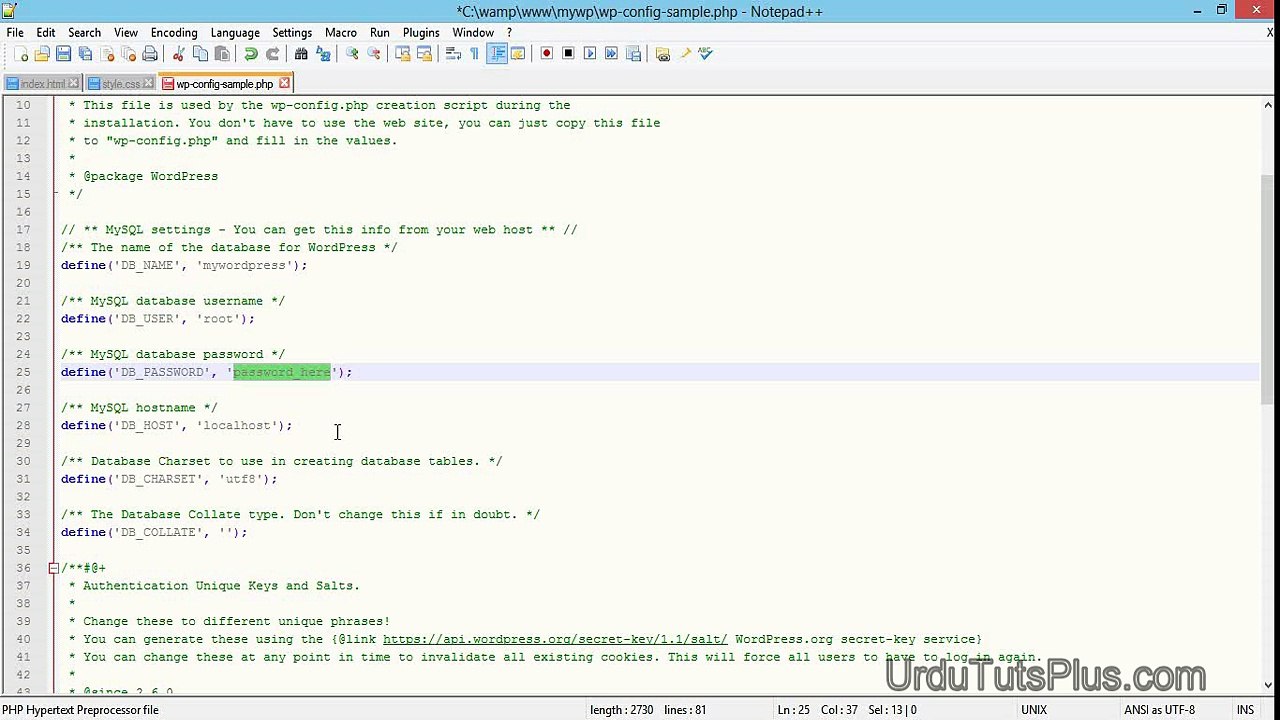1280x720 pixels.
Task: Save the current file via toolbar
Action: [x=63, y=53]
